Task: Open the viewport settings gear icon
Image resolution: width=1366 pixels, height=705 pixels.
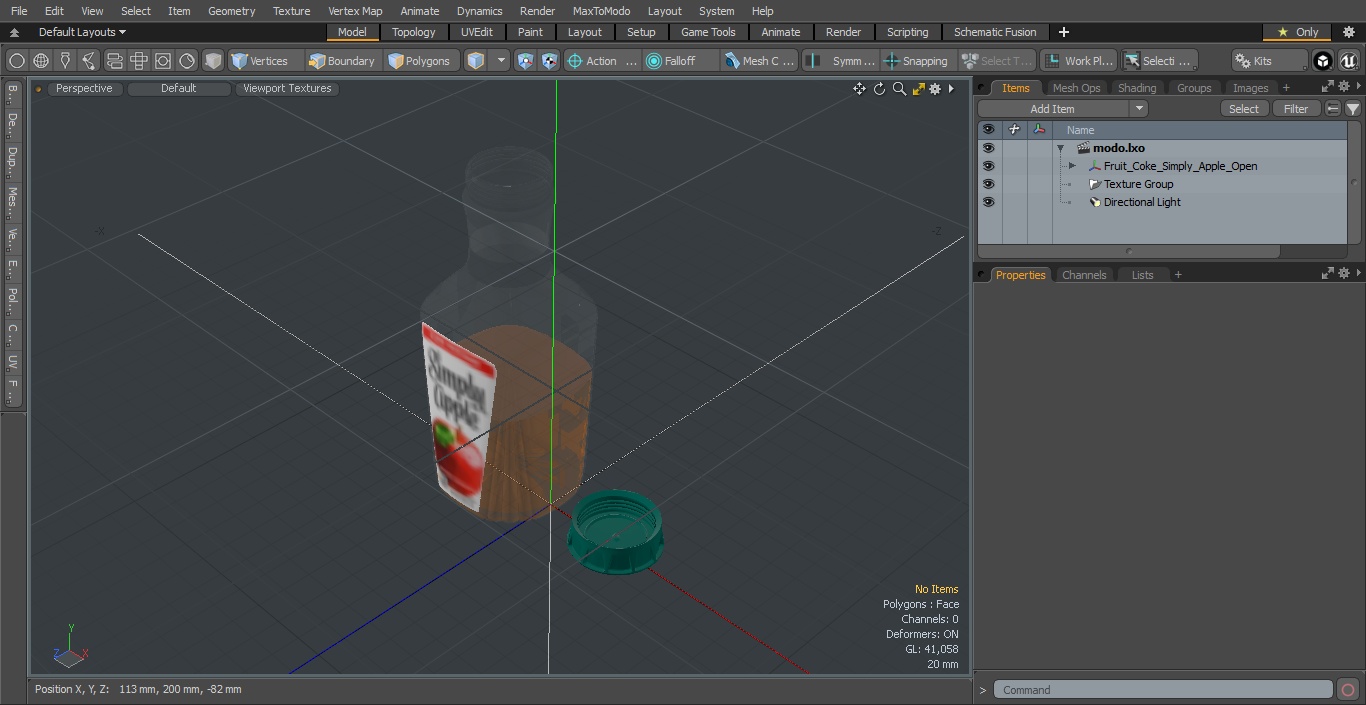Action: pyautogui.click(x=935, y=89)
